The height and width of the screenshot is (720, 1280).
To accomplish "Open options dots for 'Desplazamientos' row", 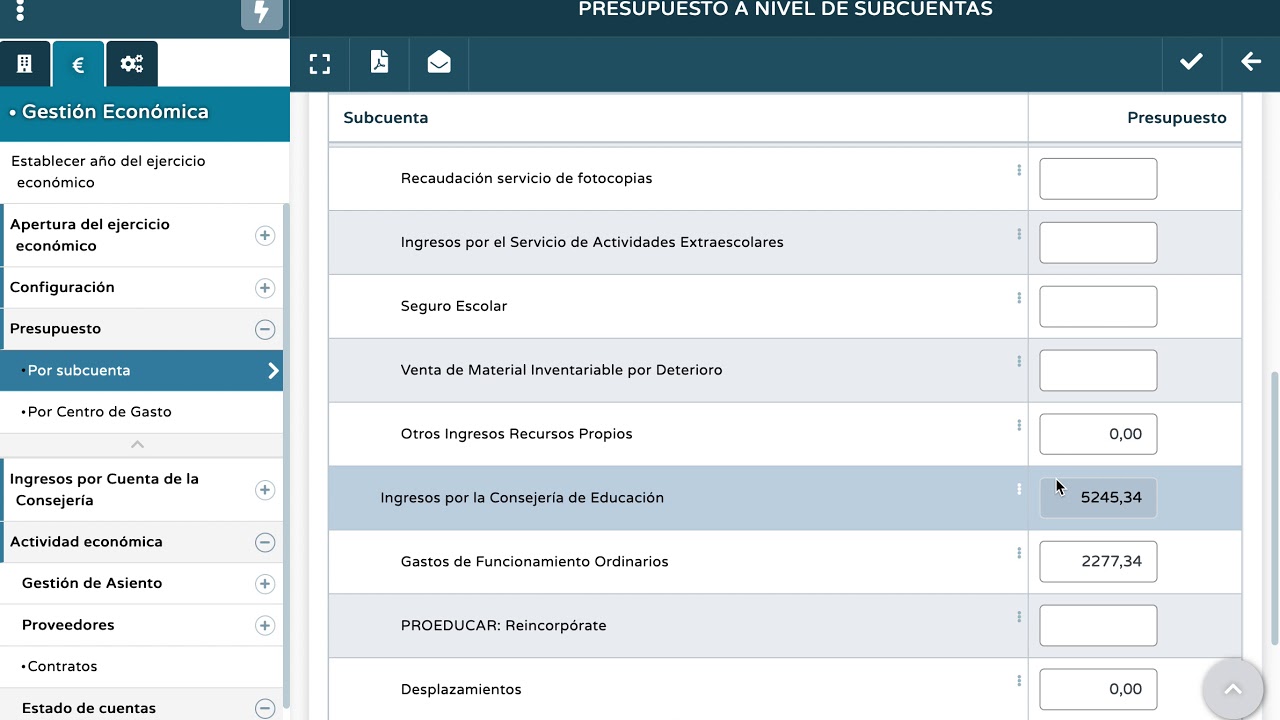I will pos(1019,681).
